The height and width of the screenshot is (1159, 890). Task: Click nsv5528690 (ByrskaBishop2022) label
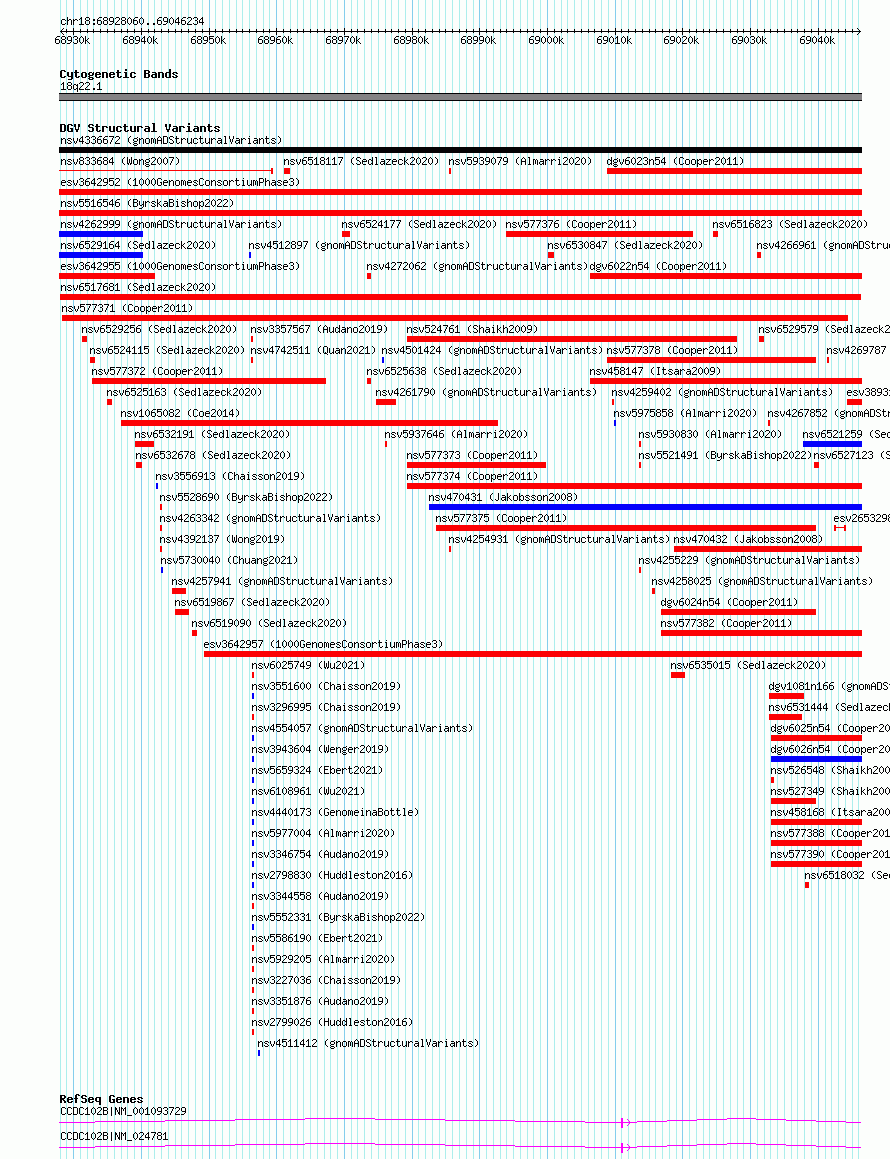[247, 497]
